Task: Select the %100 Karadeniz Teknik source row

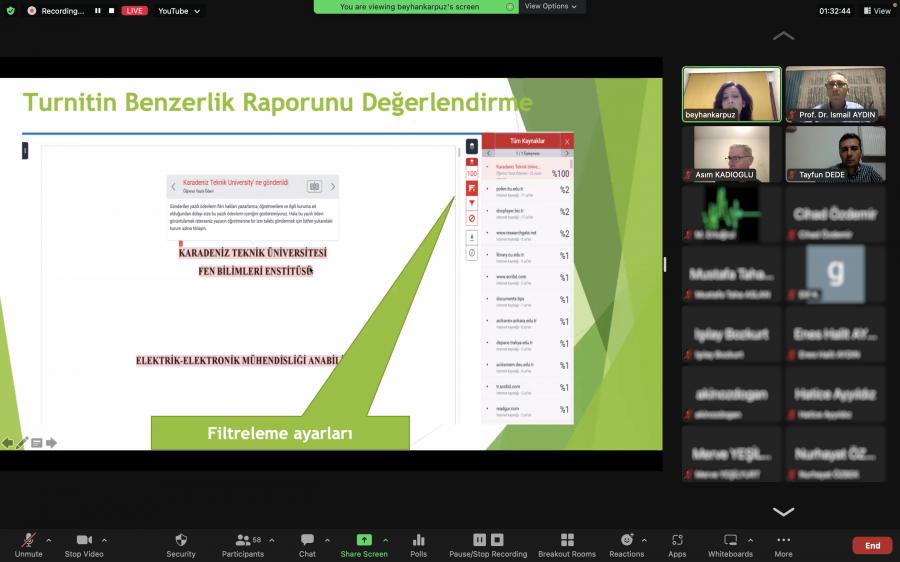Action: 527,169
